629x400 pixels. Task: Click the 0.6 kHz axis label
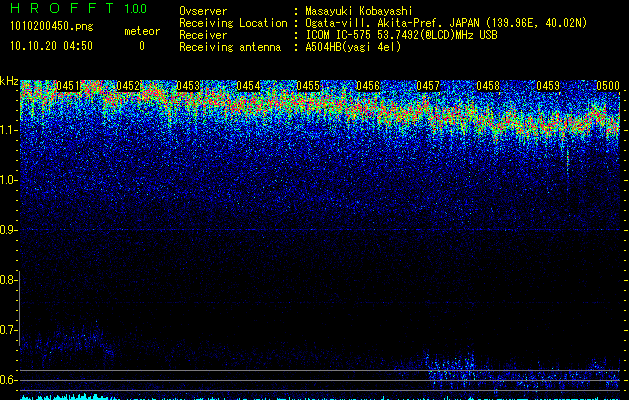coord(9,380)
